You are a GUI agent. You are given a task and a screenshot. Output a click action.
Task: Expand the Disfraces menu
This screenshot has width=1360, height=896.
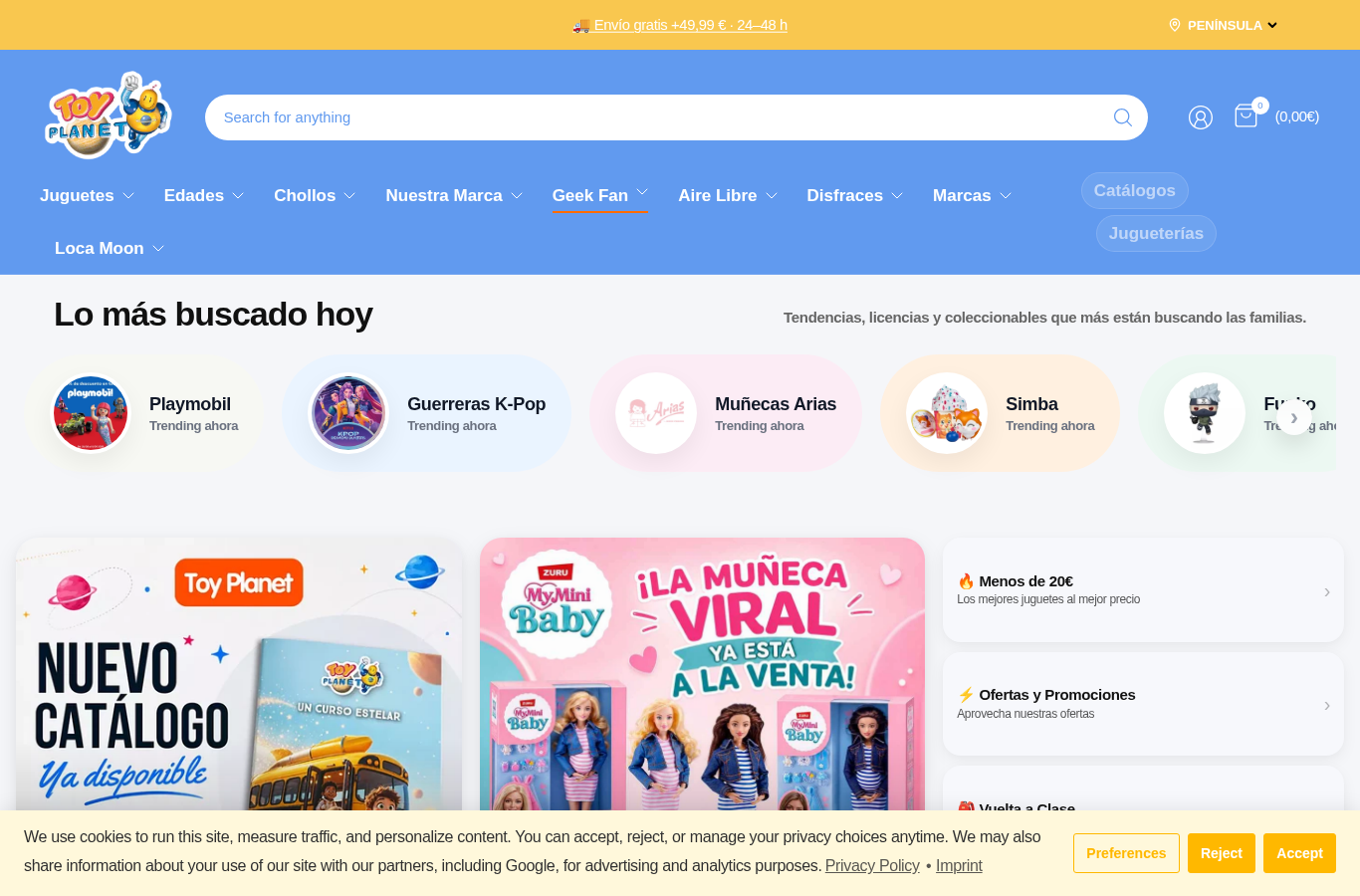click(x=855, y=196)
